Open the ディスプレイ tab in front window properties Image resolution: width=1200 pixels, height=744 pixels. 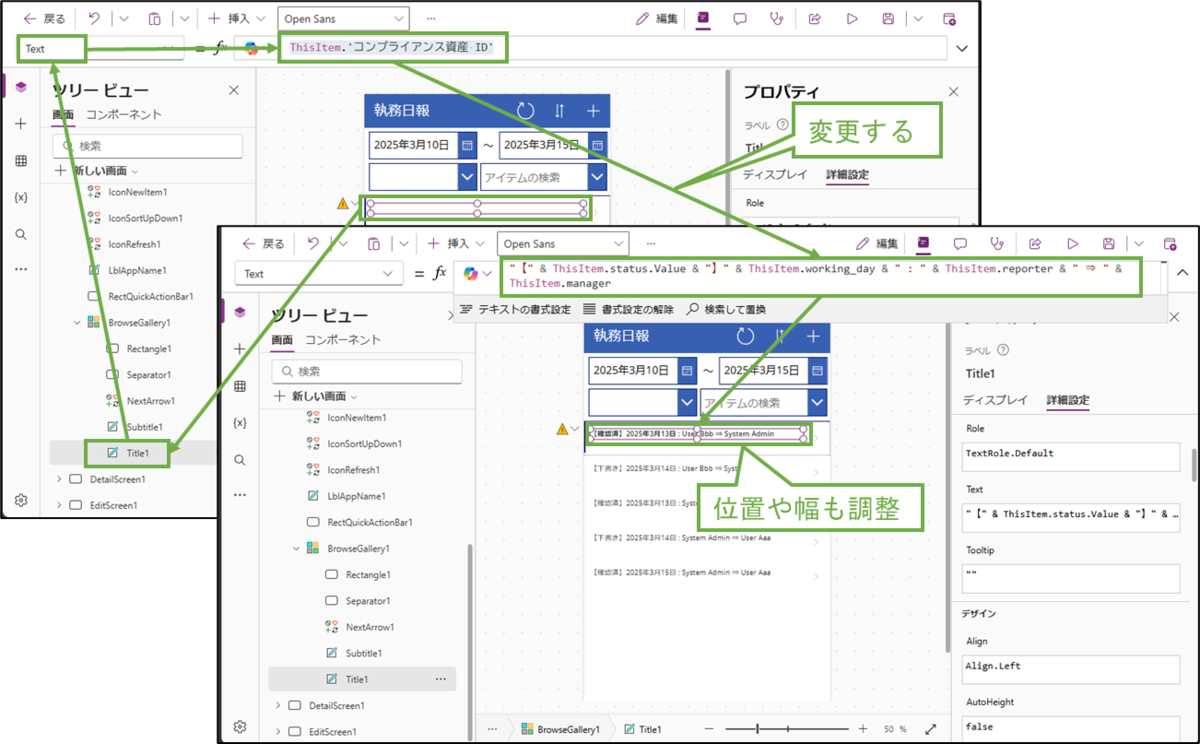995,400
